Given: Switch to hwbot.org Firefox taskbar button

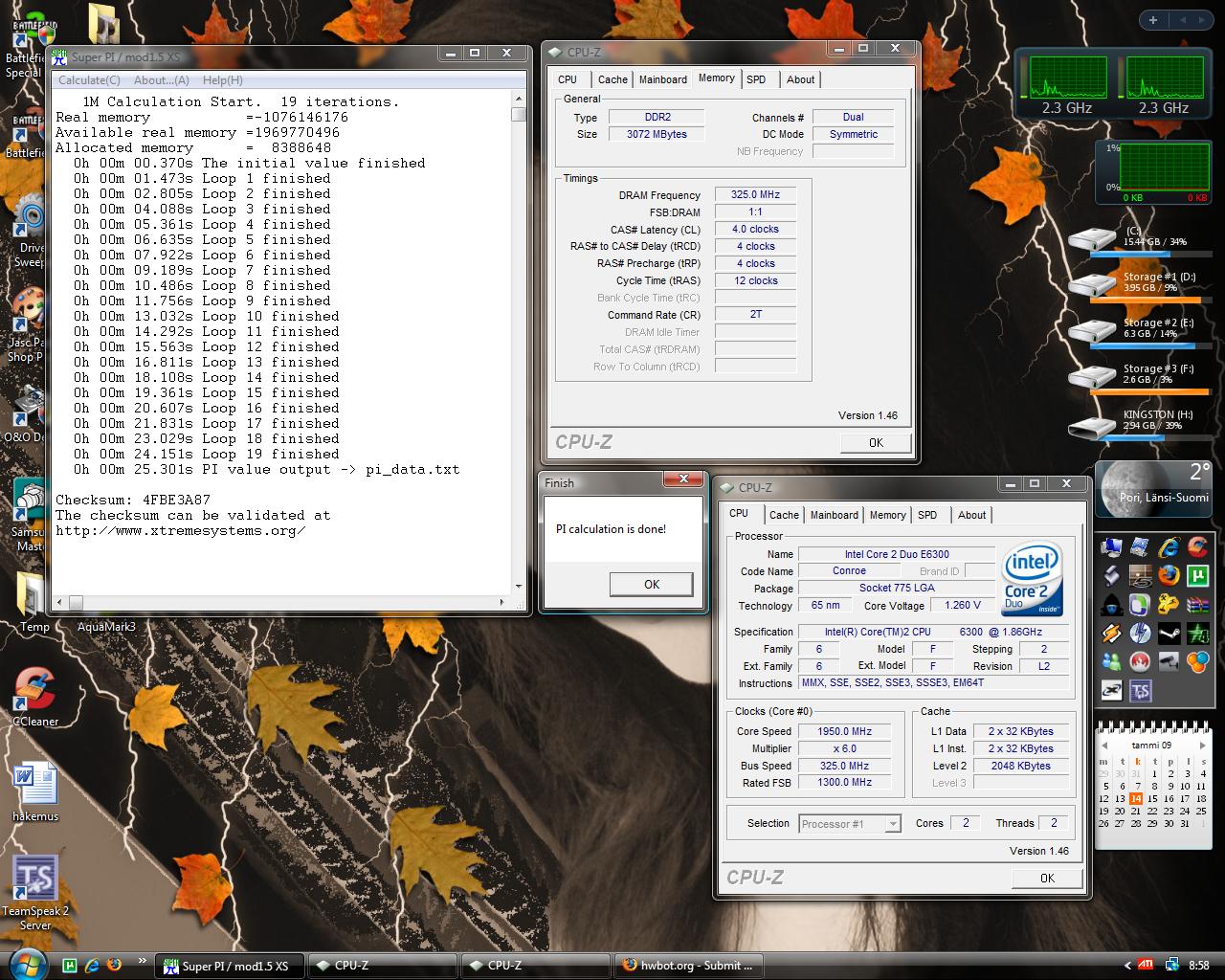Looking at the screenshot, I should (690, 966).
